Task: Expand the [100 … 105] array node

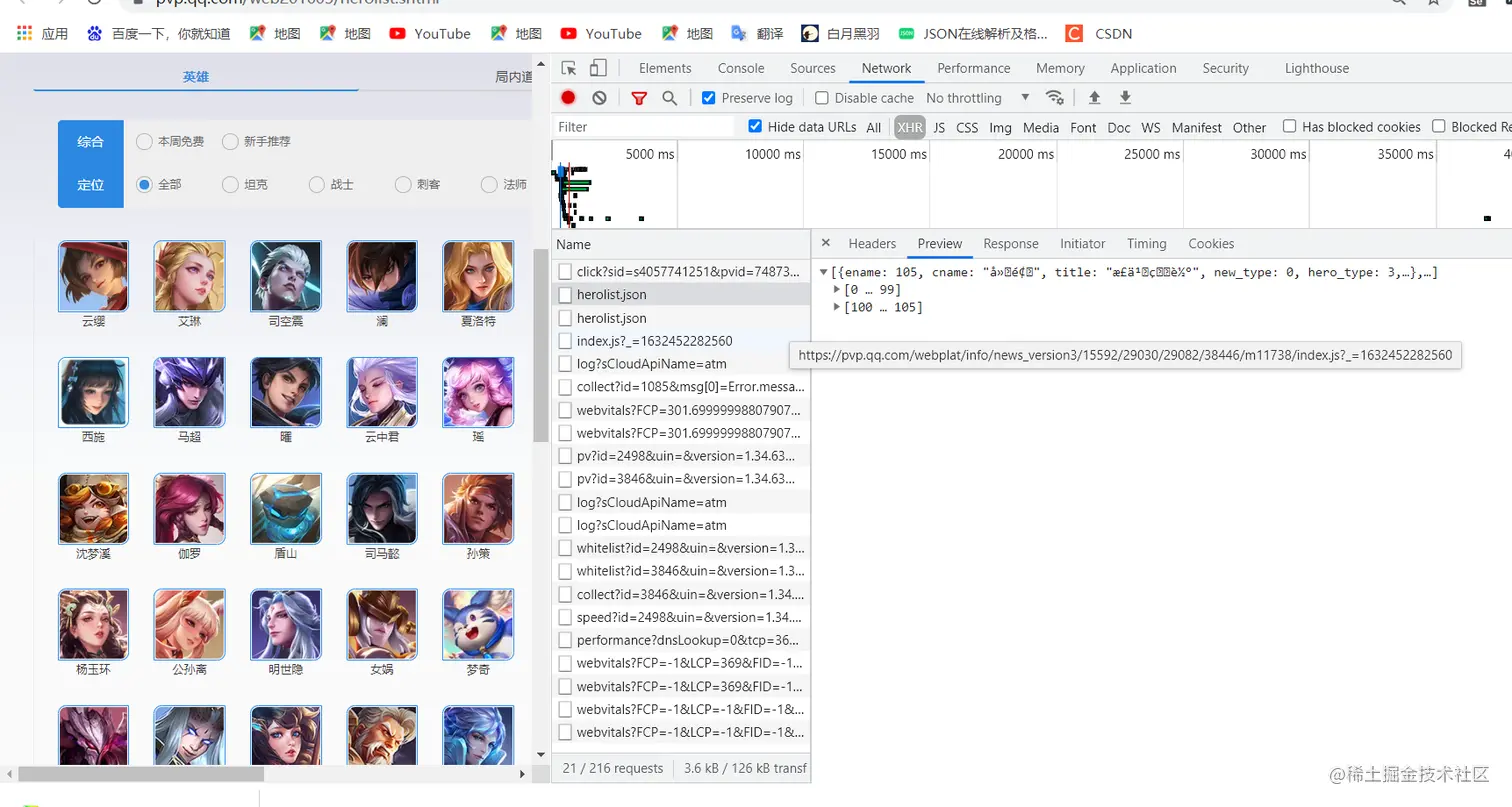Action: pyautogui.click(x=838, y=307)
